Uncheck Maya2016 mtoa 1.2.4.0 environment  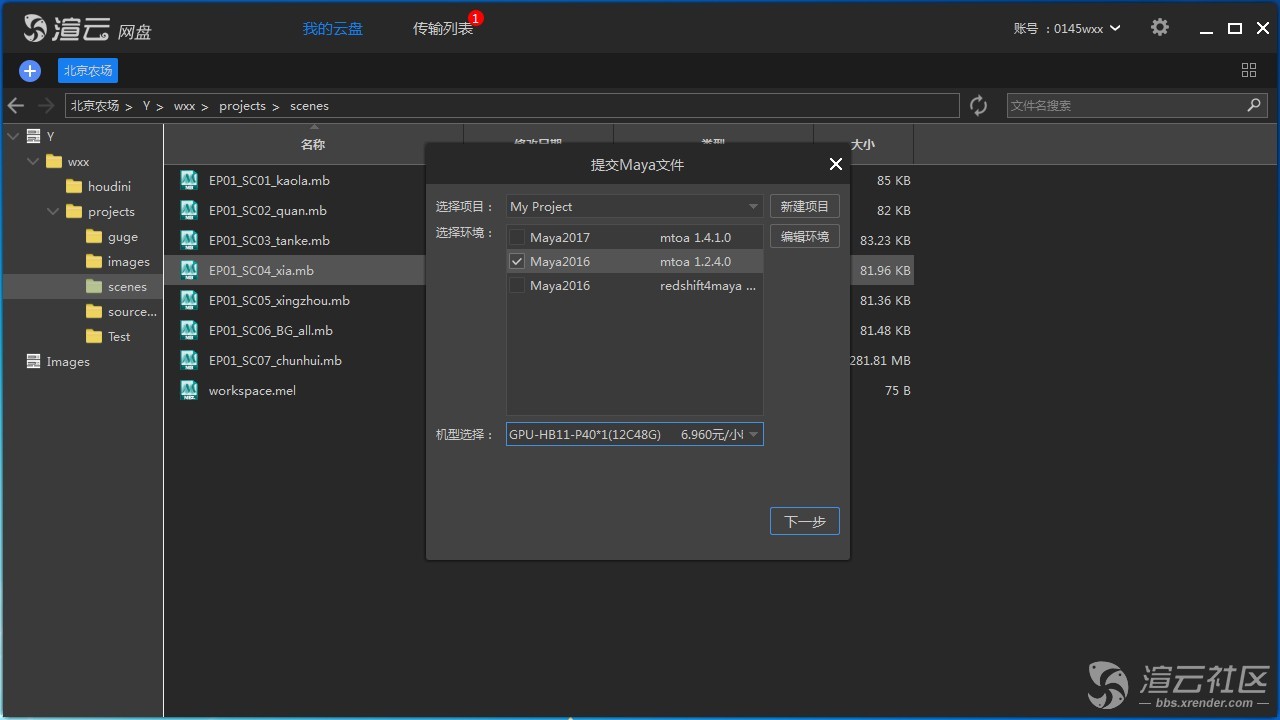pos(517,261)
